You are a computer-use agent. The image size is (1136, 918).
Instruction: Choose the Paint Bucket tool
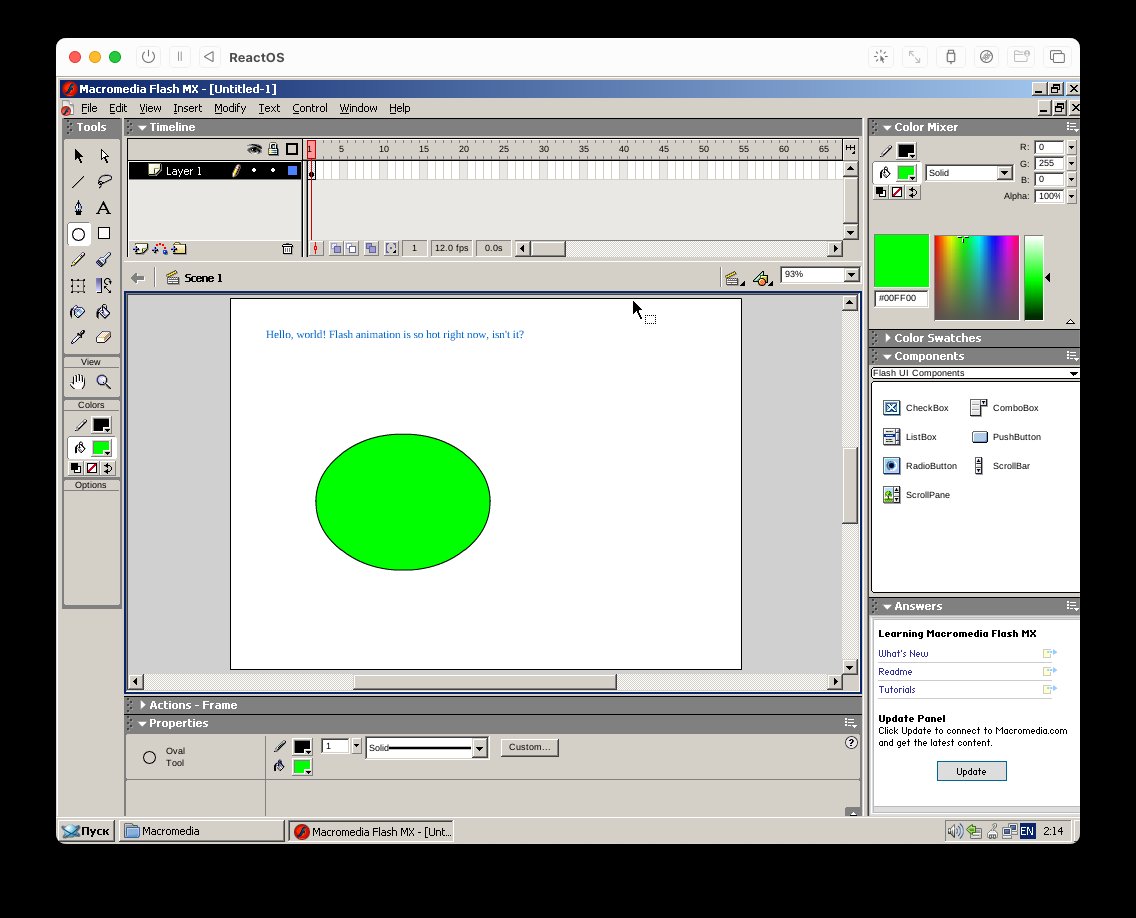pyautogui.click(x=104, y=312)
